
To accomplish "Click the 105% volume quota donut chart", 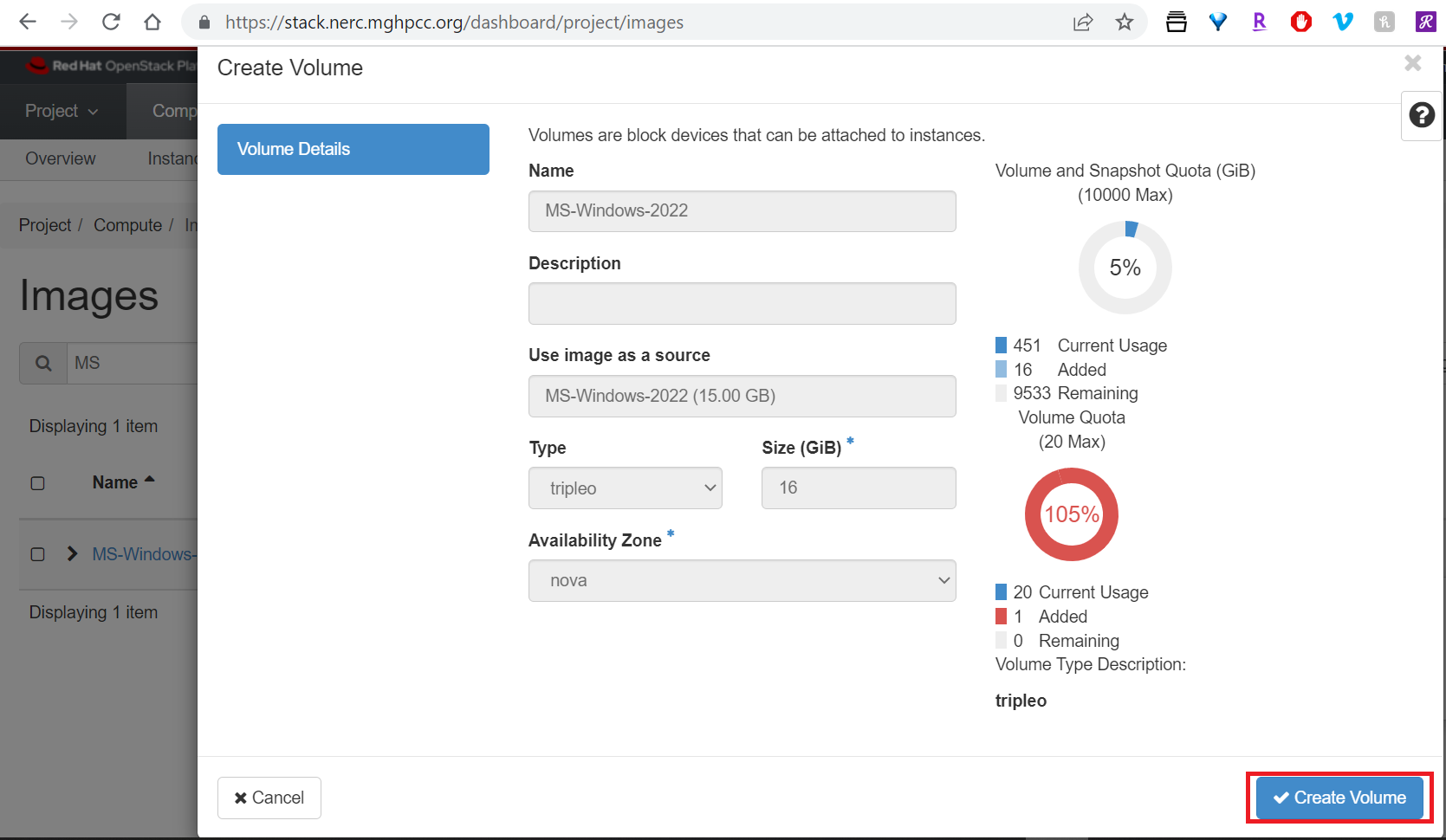I will (1072, 514).
